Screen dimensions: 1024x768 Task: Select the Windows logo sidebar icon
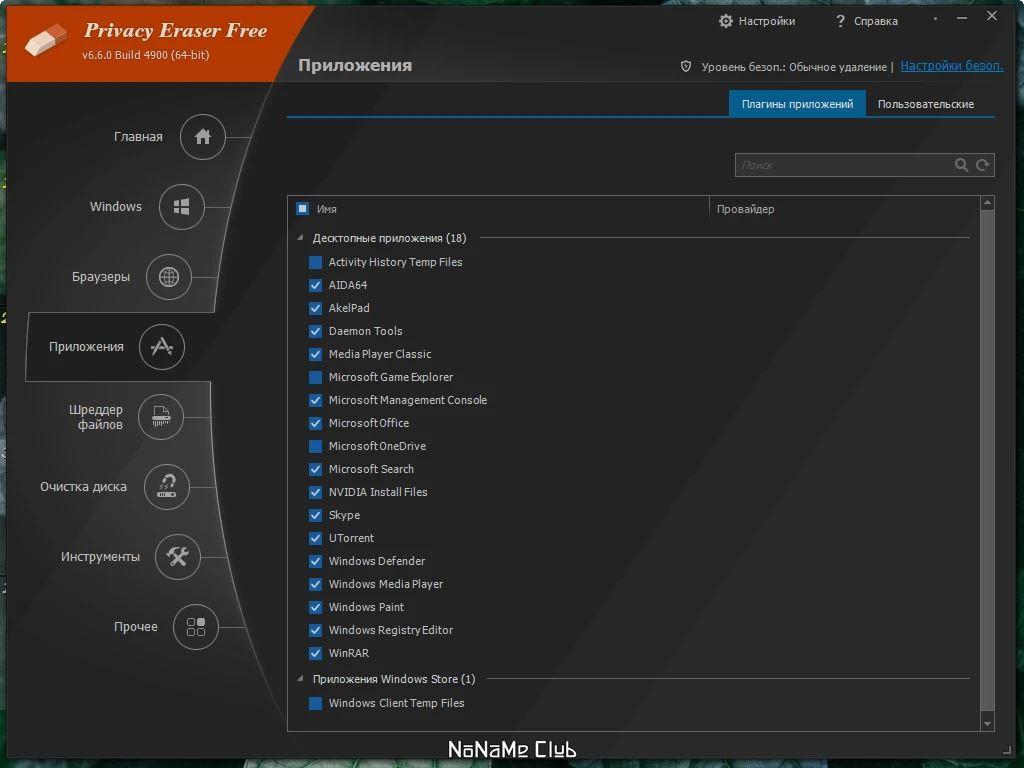coord(182,207)
